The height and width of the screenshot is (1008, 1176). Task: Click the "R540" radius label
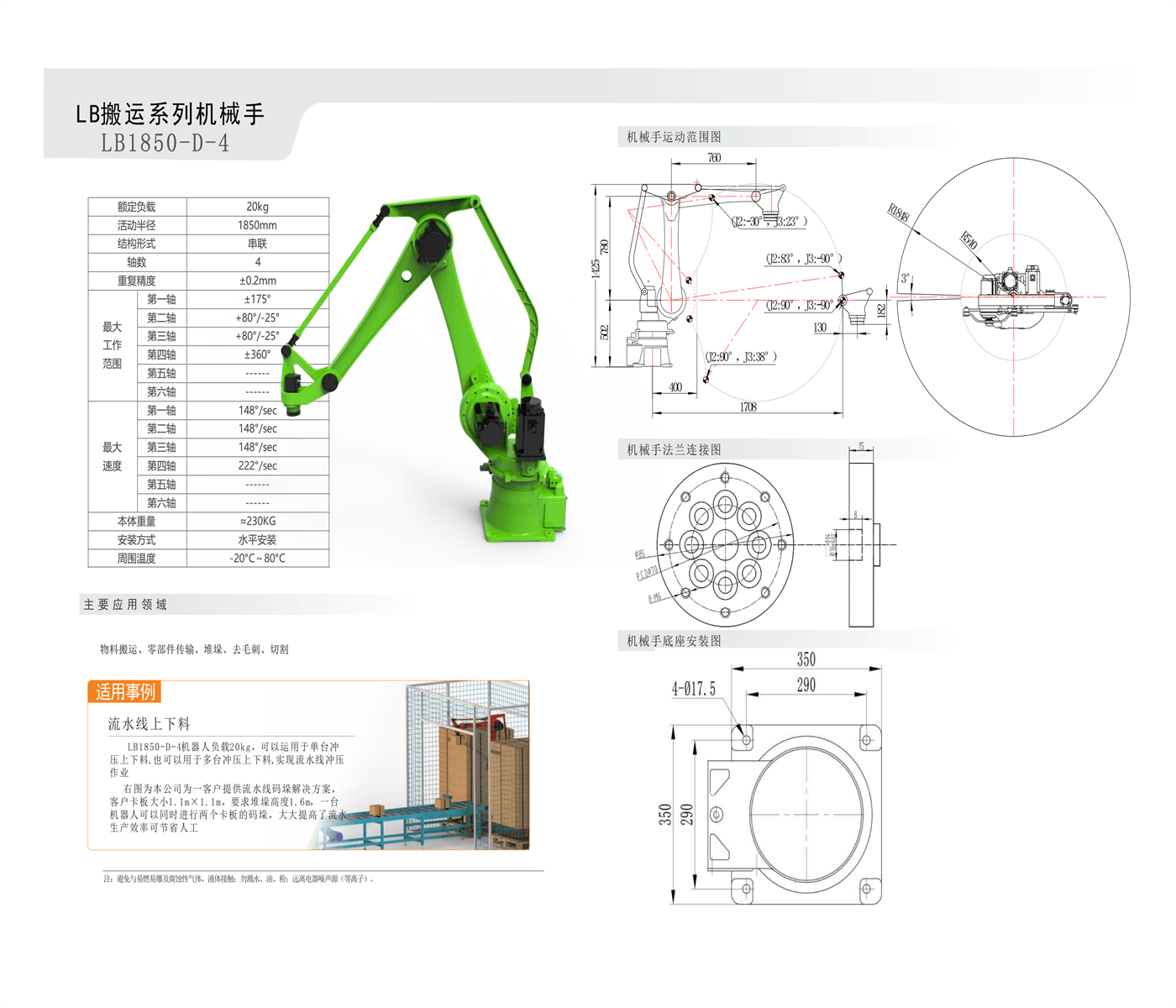[x=969, y=240]
